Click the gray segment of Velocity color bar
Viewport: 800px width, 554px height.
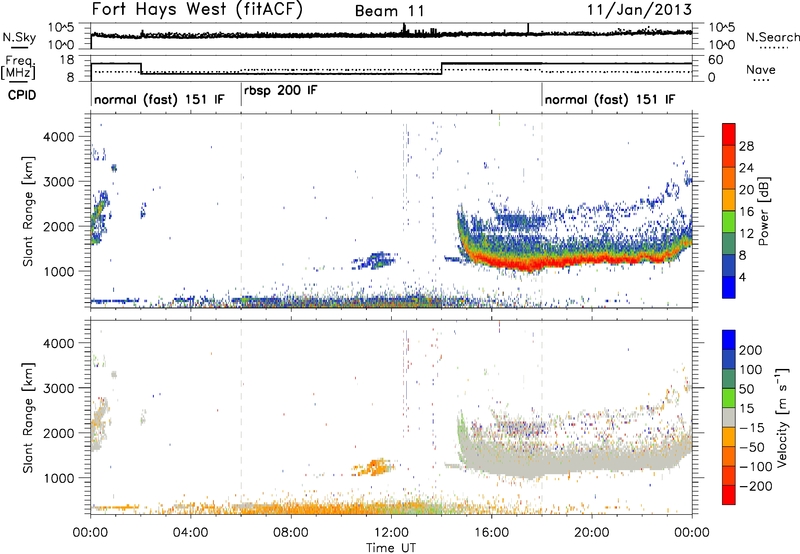point(729,417)
